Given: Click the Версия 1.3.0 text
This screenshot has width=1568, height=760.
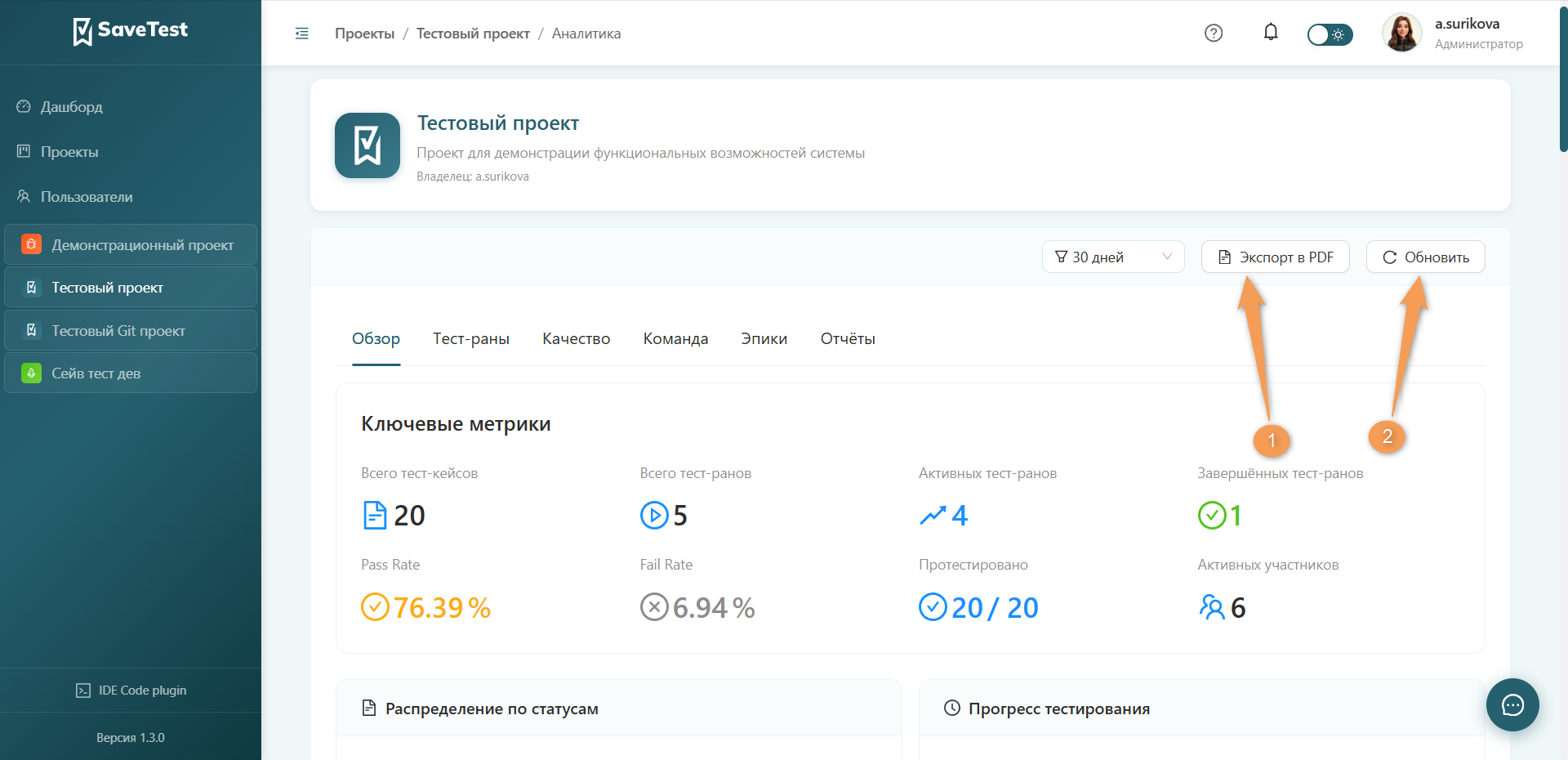Looking at the screenshot, I should (x=131, y=738).
